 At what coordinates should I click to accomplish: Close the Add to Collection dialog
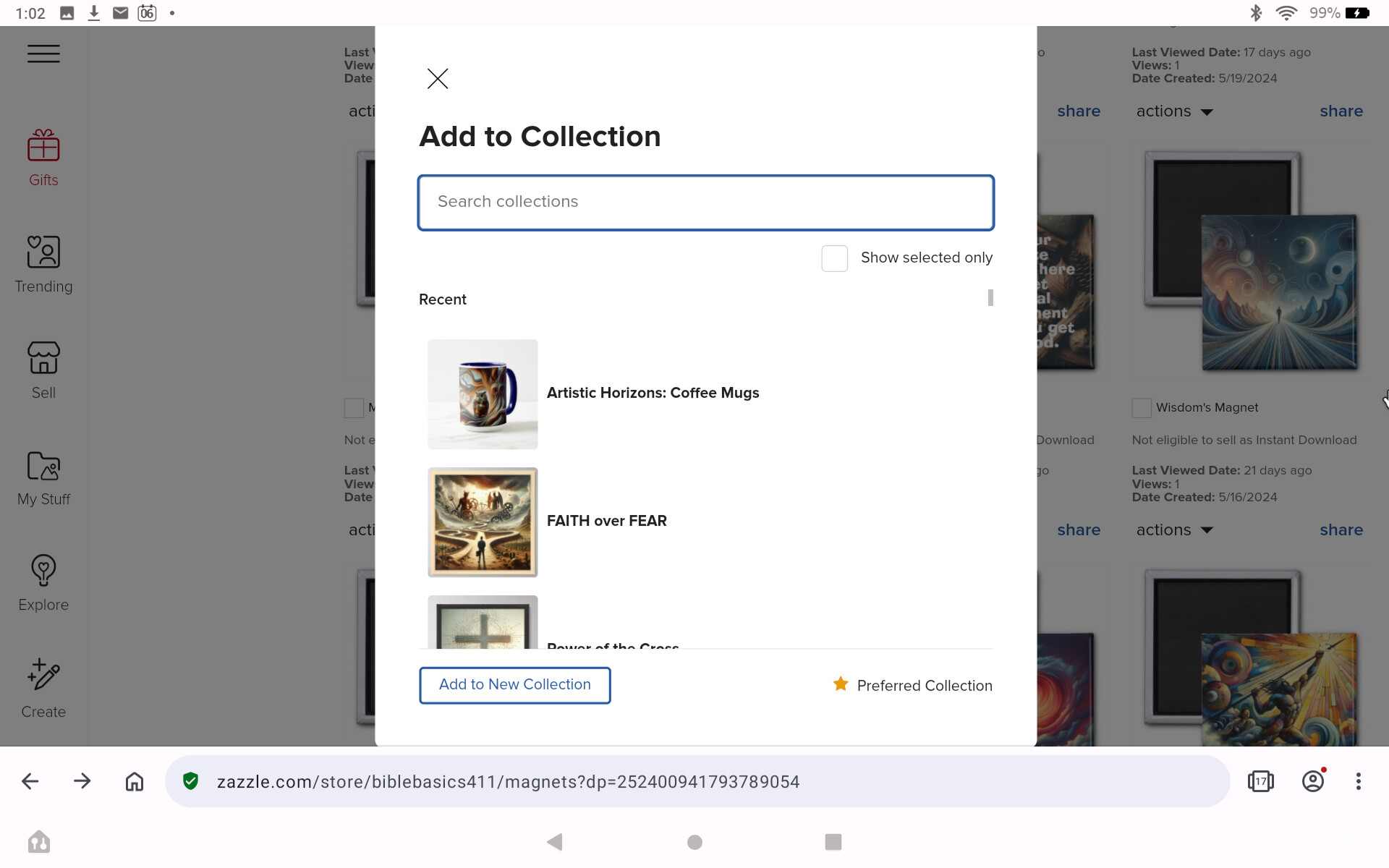coord(438,78)
